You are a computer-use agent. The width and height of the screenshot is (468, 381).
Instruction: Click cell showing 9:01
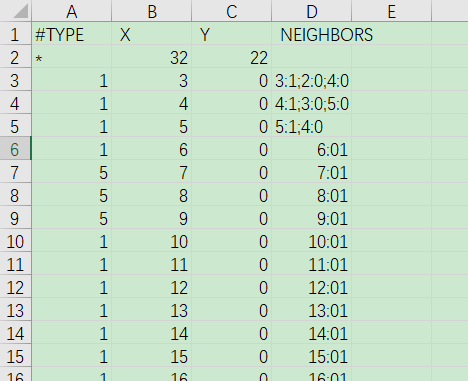311,218
